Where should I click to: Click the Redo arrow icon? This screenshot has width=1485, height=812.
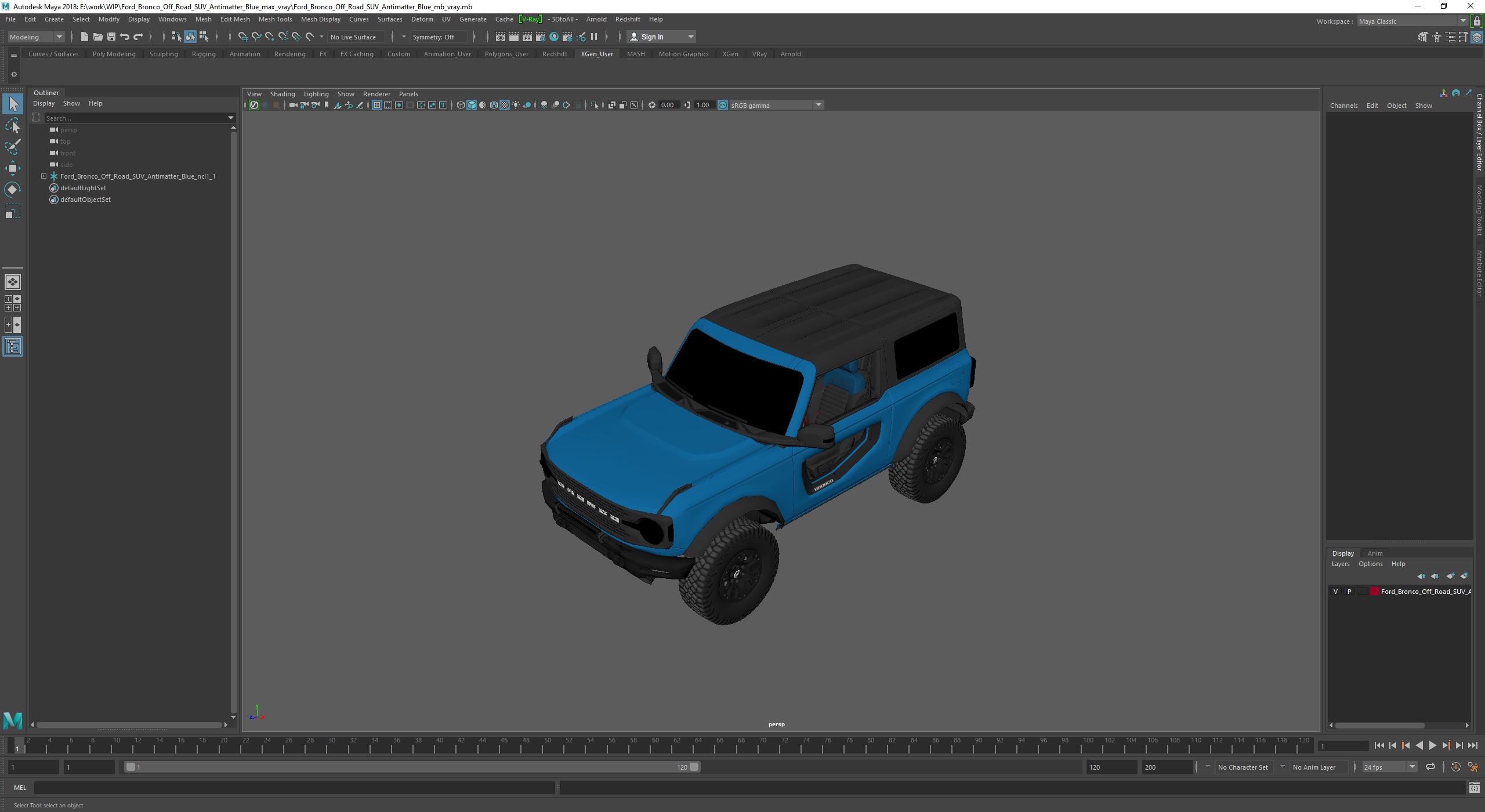(138, 37)
